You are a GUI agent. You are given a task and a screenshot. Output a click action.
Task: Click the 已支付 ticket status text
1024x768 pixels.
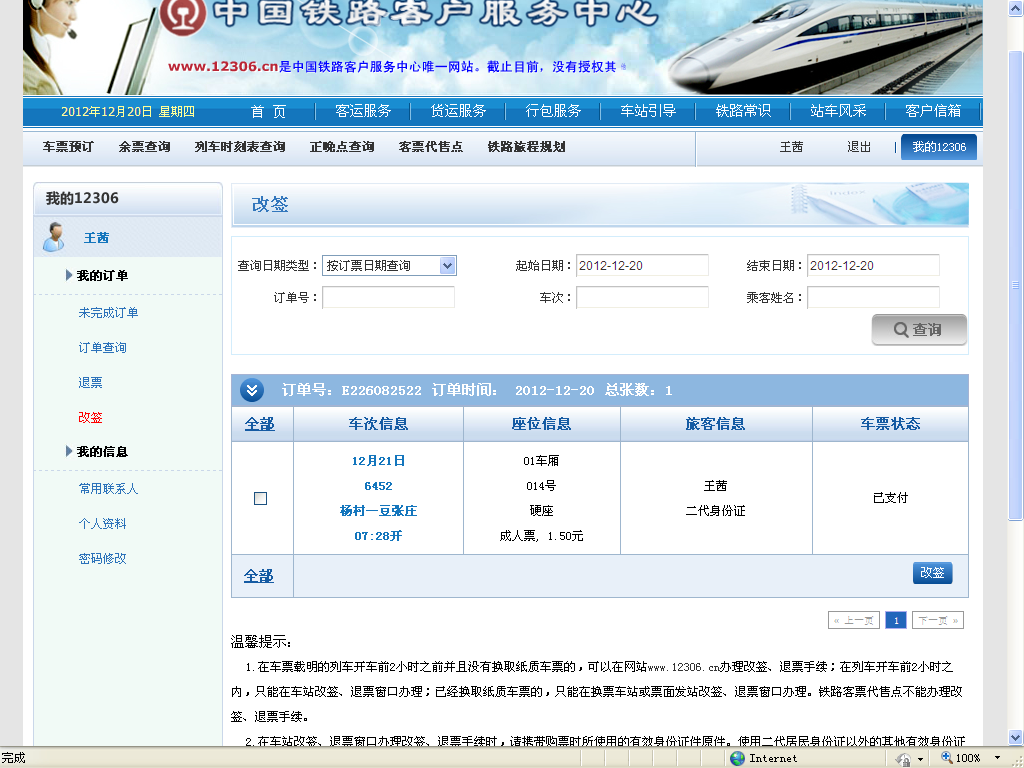coord(890,498)
